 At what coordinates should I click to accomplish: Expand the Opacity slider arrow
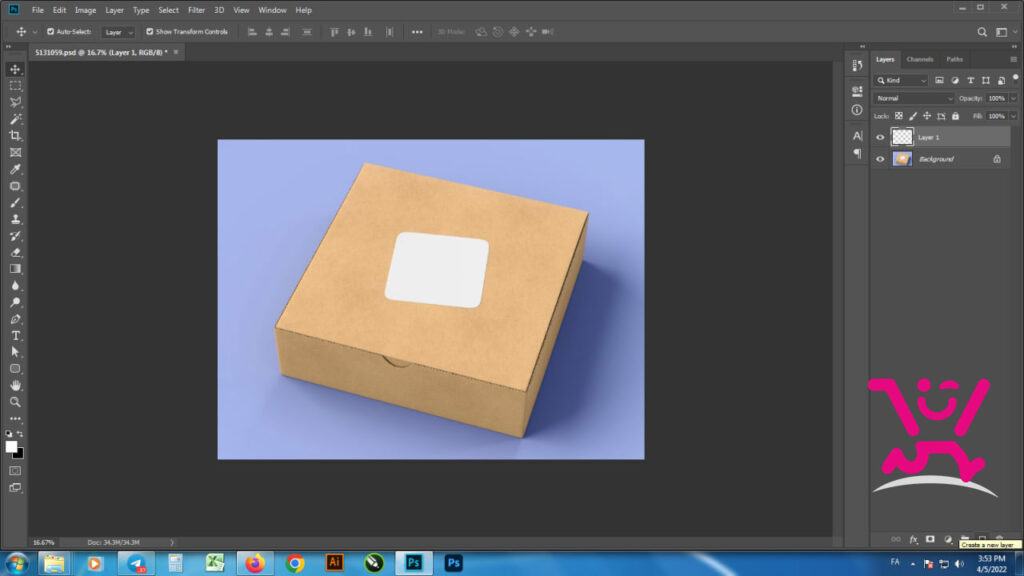1013,99
